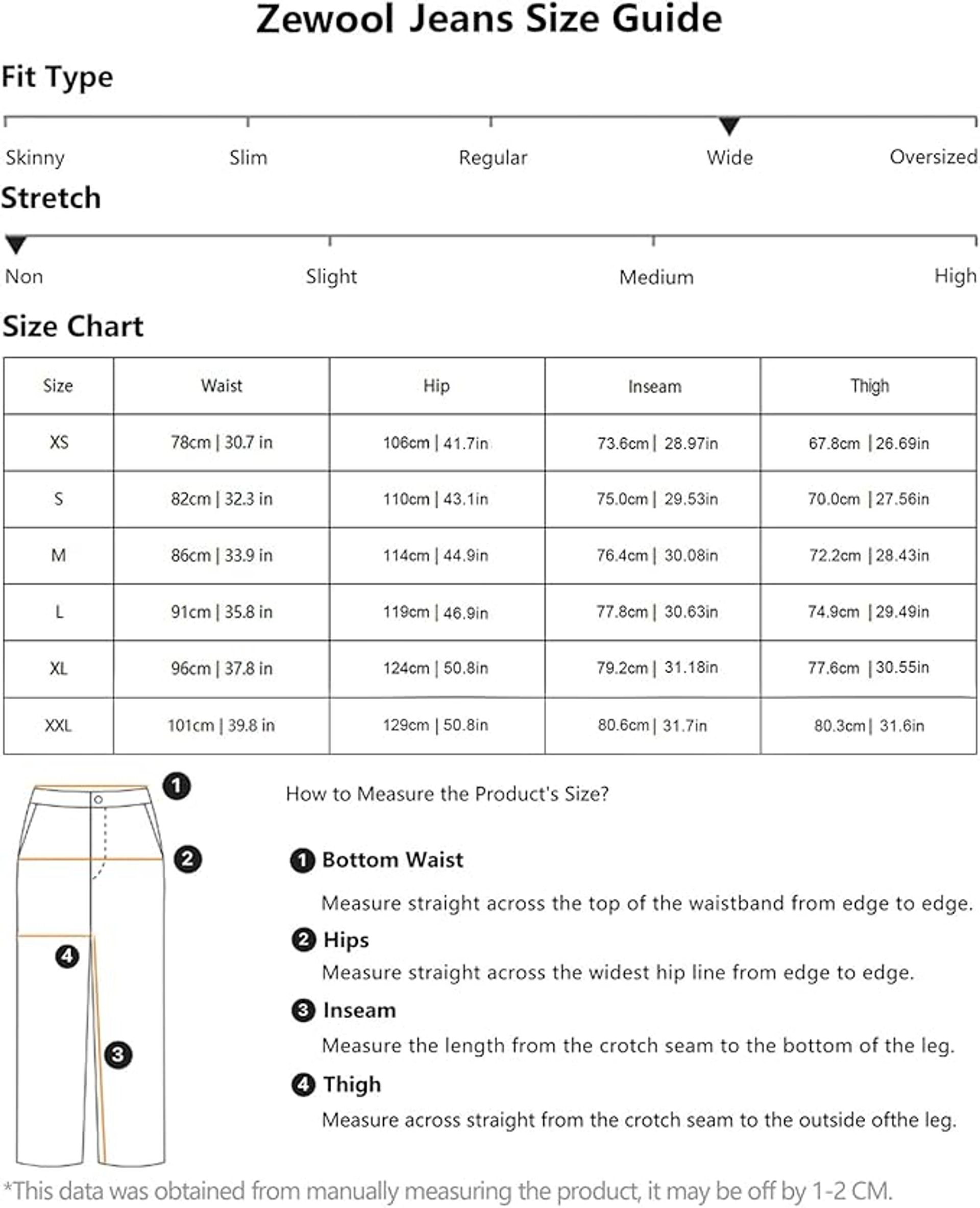Select the XS size row label

click(59, 442)
